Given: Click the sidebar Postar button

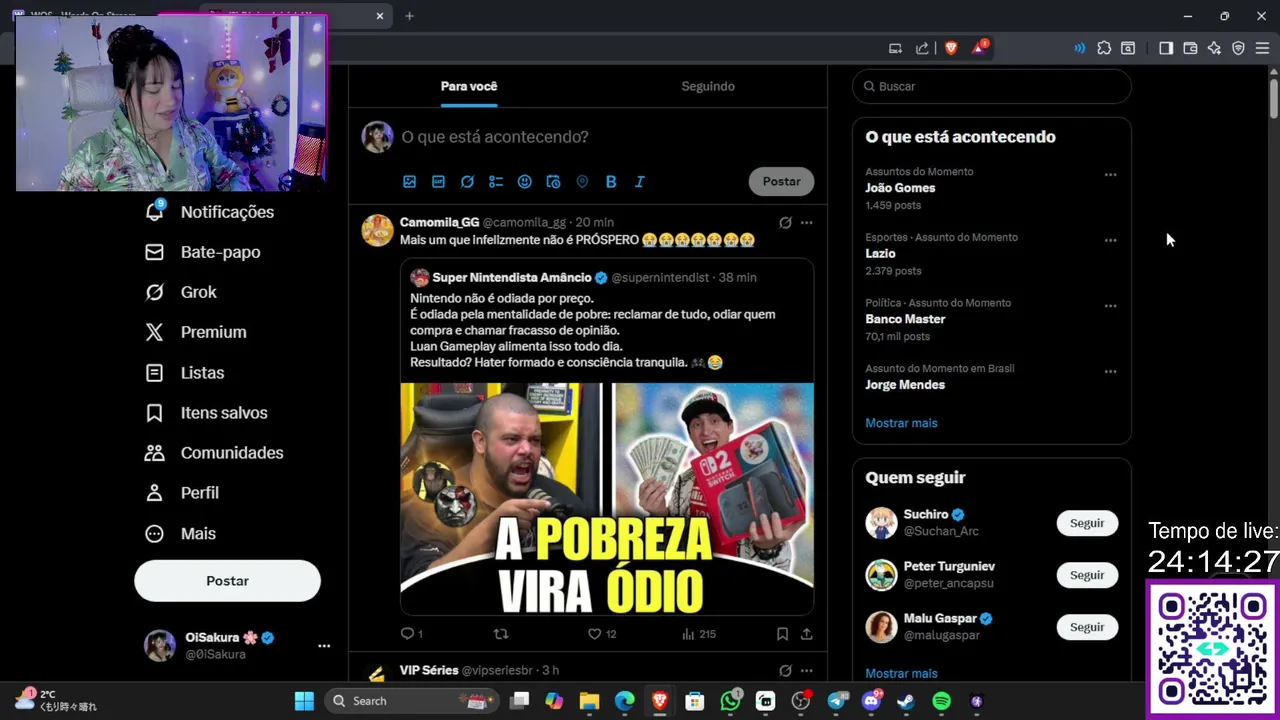Looking at the screenshot, I should 227,581.
